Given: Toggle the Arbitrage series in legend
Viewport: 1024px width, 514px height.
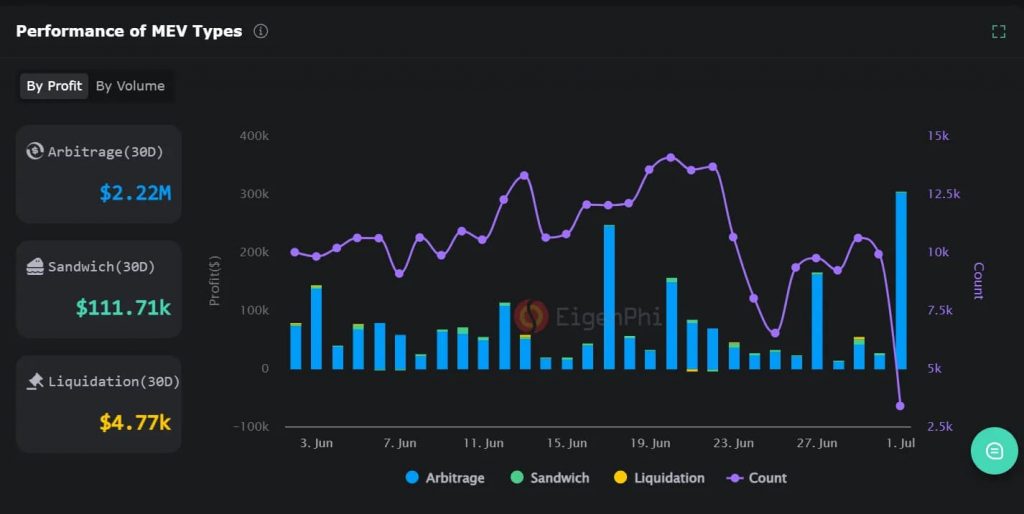Looking at the screenshot, I should tap(445, 478).
